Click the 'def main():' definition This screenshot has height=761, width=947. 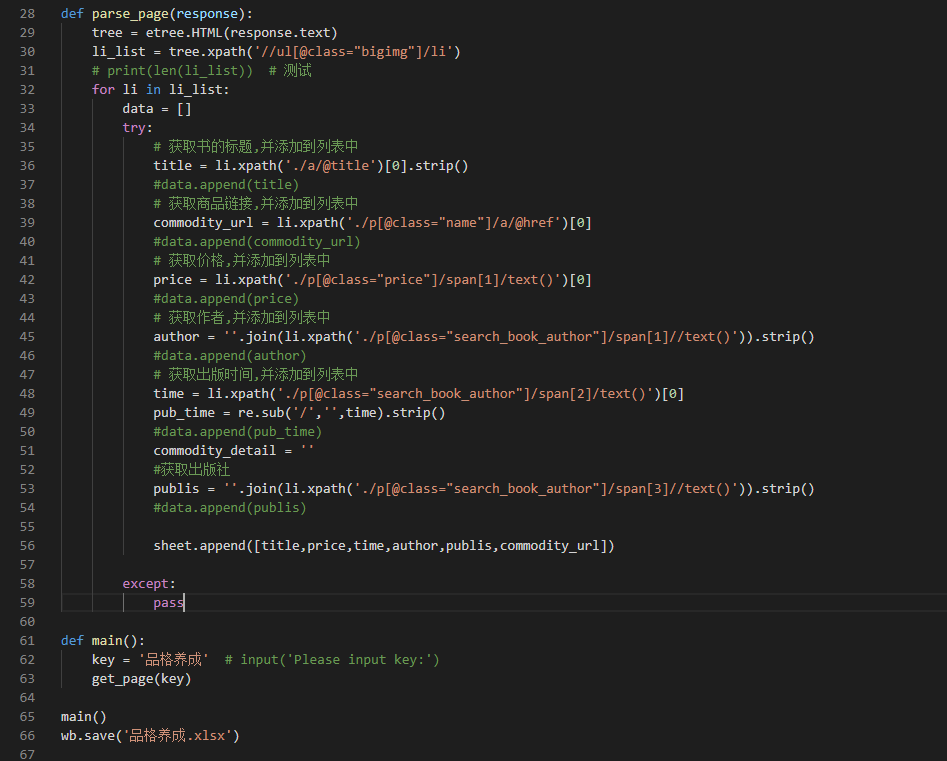point(103,641)
